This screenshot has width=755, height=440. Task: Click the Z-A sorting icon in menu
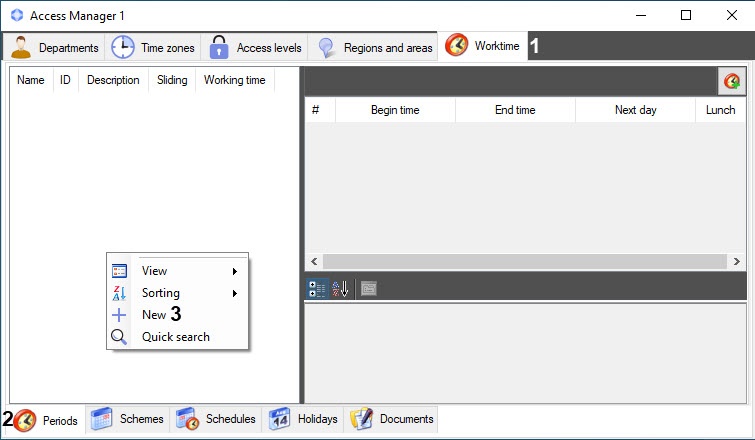click(119, 293)
